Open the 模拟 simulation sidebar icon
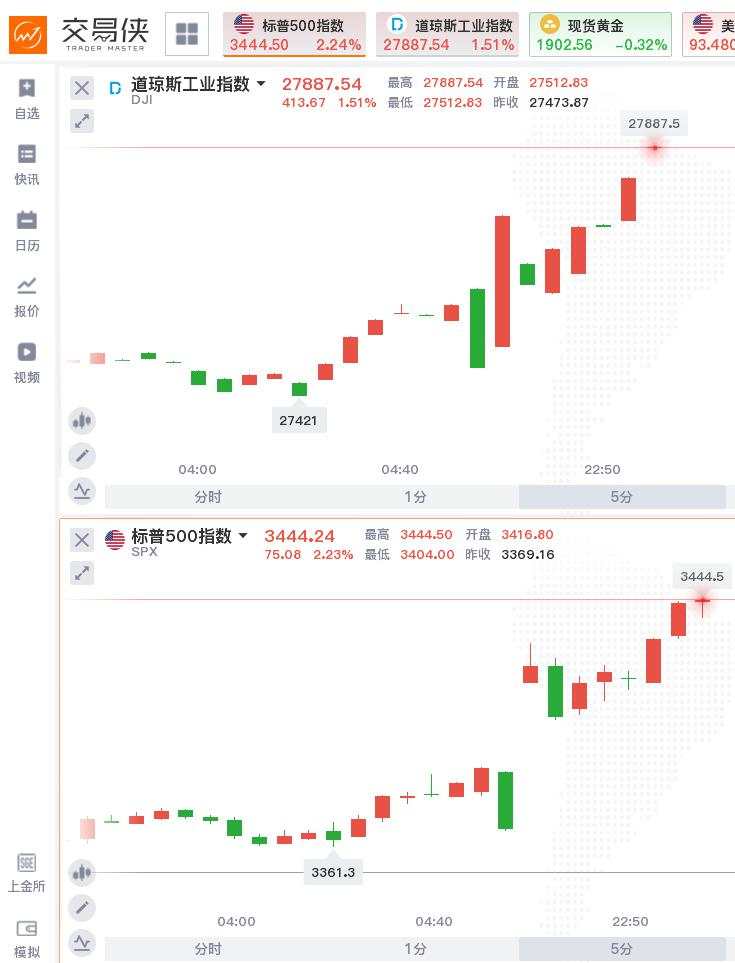Viewport: 735px width, 963px height. pyautogui.click(x=27, y=938)
